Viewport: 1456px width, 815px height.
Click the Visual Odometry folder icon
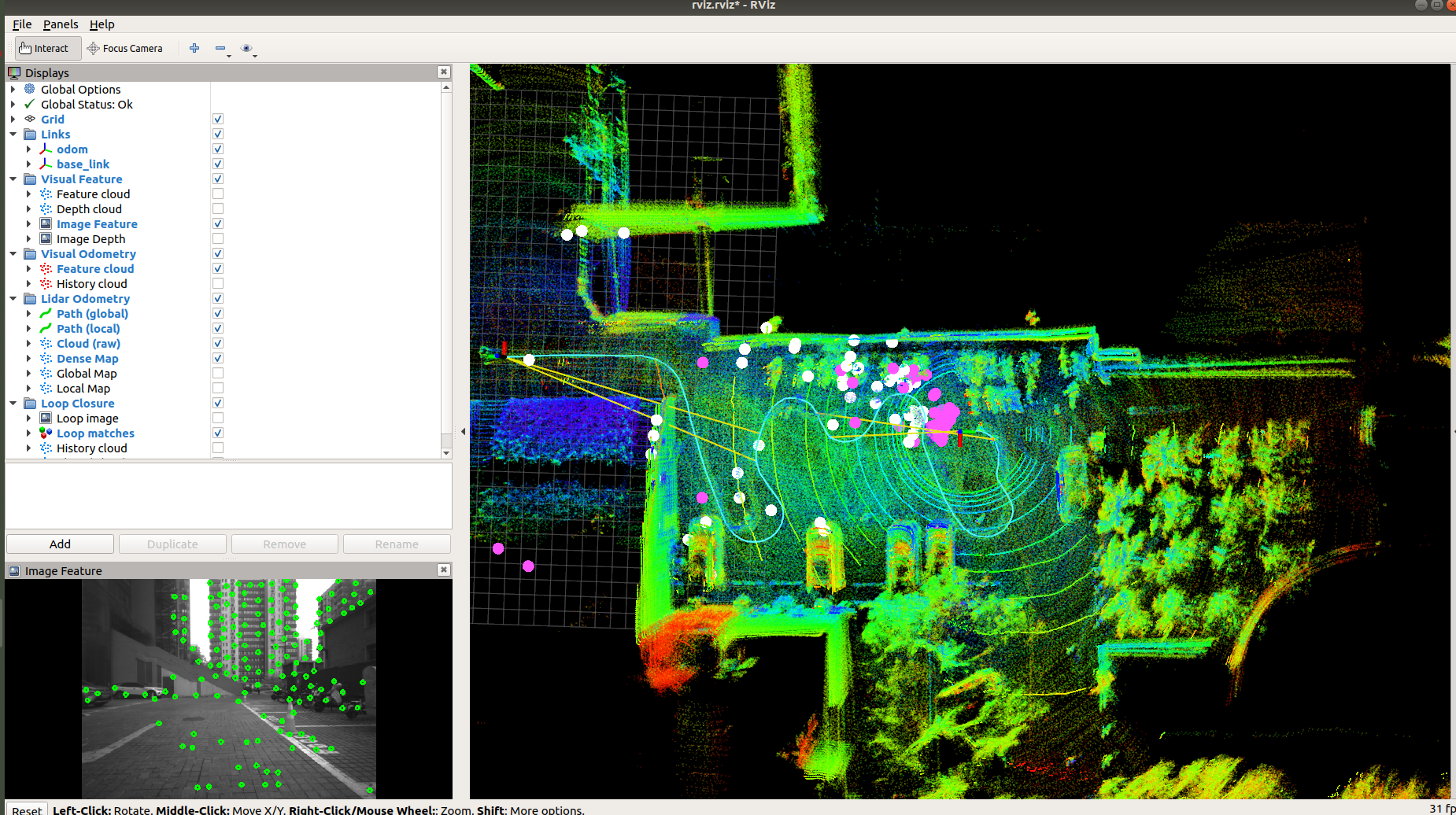click(30, 253)
